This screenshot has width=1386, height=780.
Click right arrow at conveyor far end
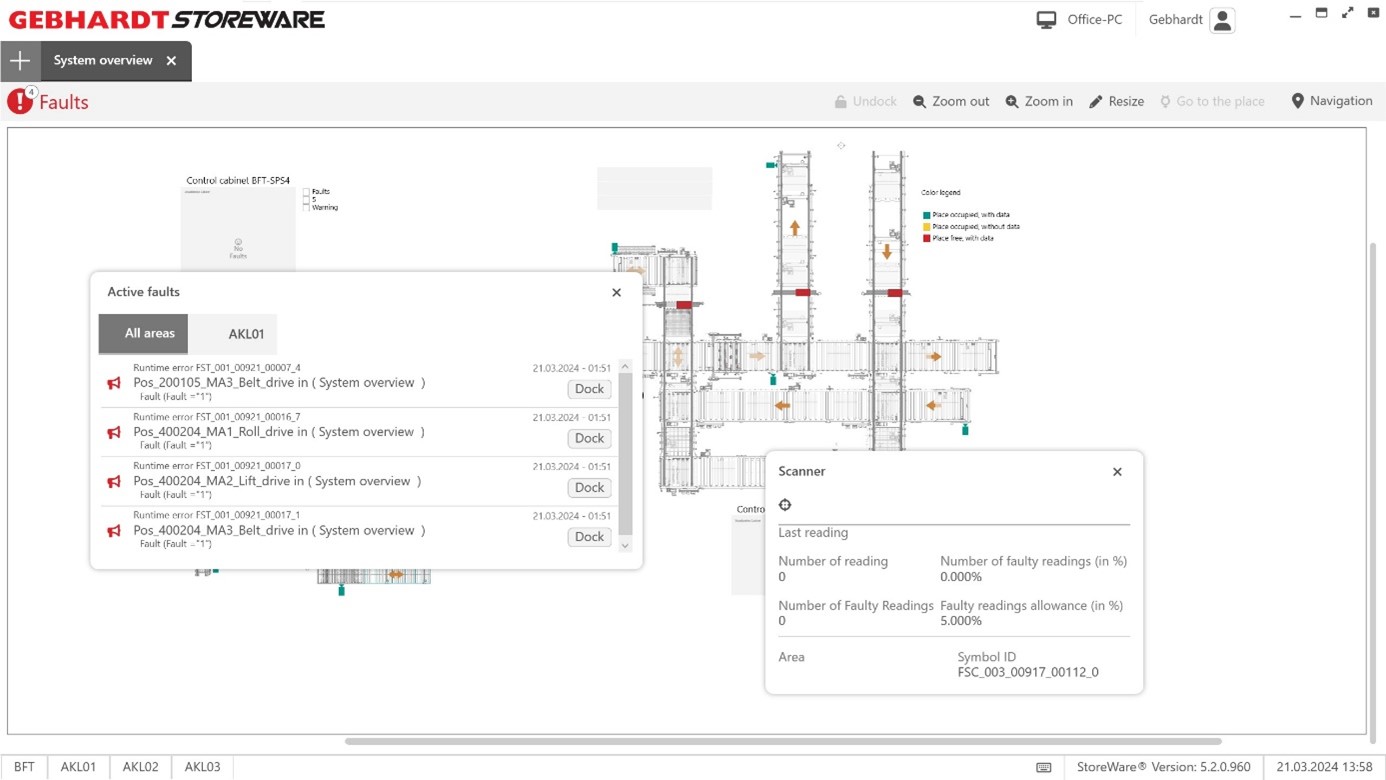[x=934, y=356]
